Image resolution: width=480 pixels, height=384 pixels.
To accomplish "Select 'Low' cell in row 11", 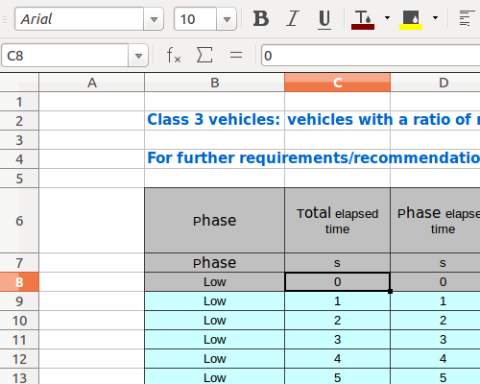I will (215, 340).
